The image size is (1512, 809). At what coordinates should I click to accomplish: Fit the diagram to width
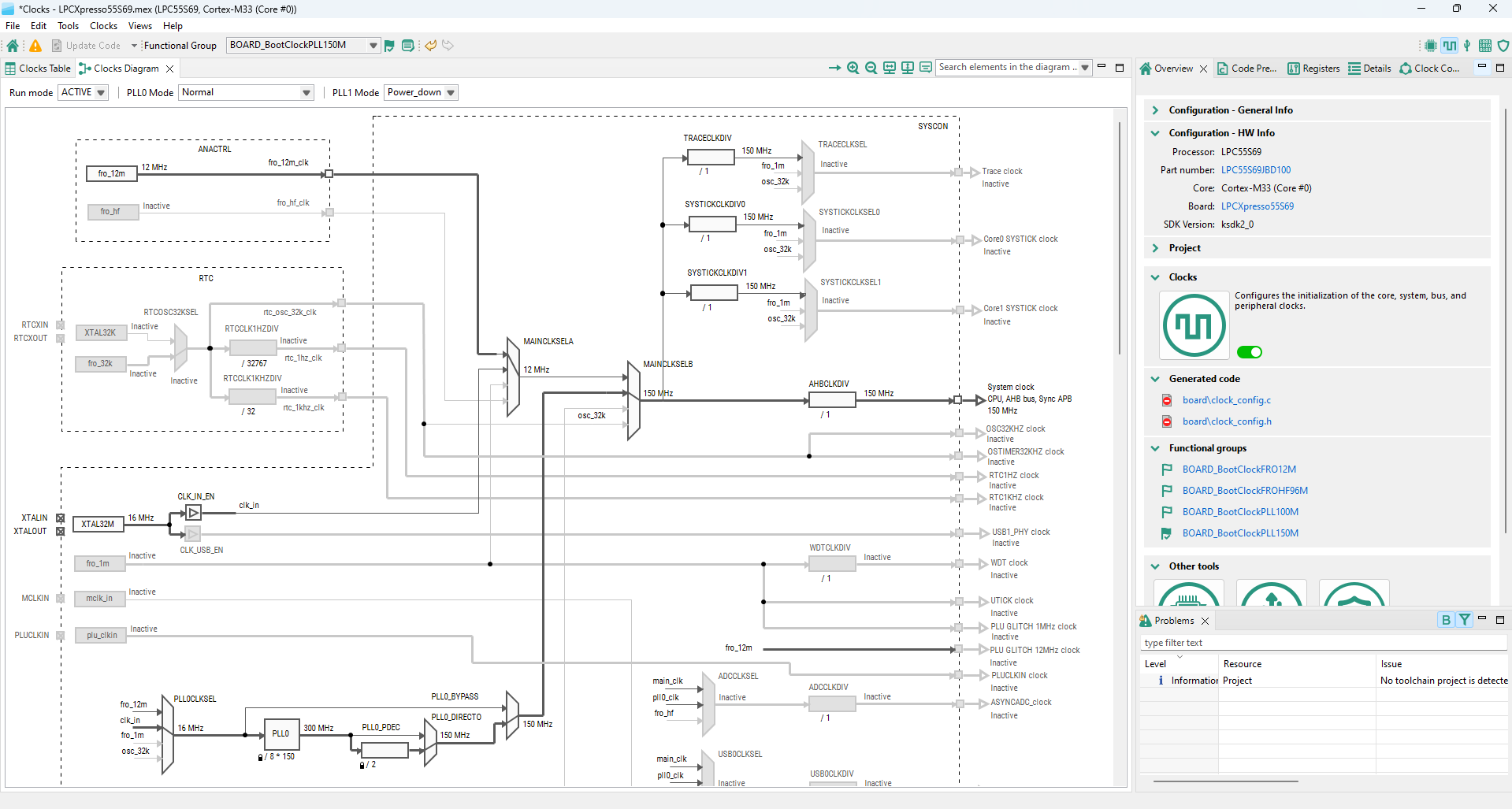[x=890, y=68]
